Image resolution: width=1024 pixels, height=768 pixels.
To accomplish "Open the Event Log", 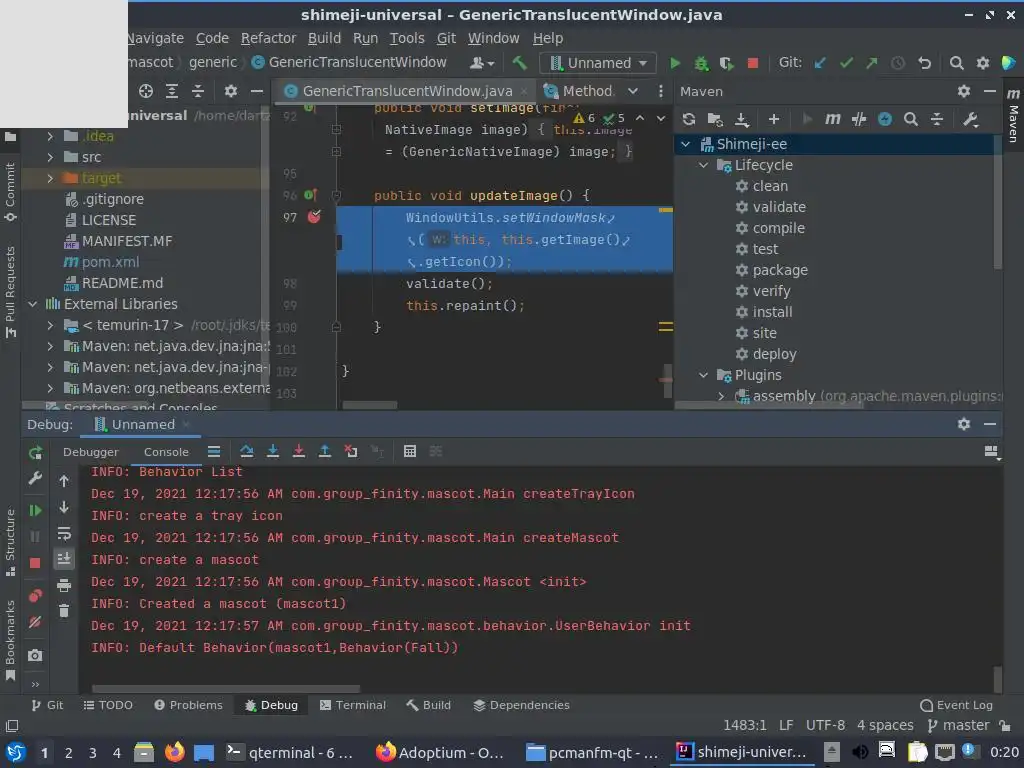I will click(x=957, y=705).
